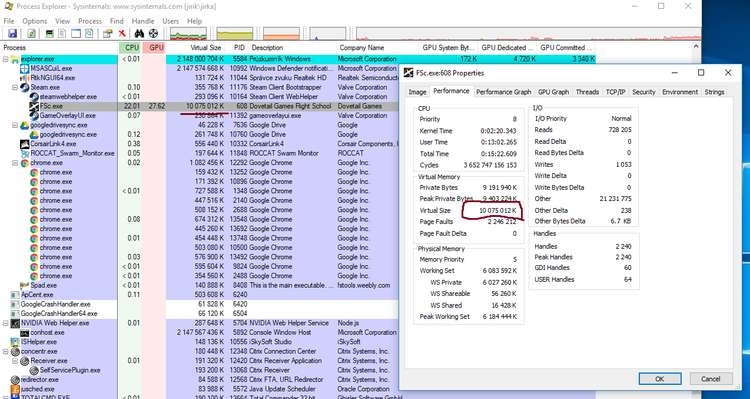Switch to the Strings tab
750x399 pixels.
click(714, 92)
